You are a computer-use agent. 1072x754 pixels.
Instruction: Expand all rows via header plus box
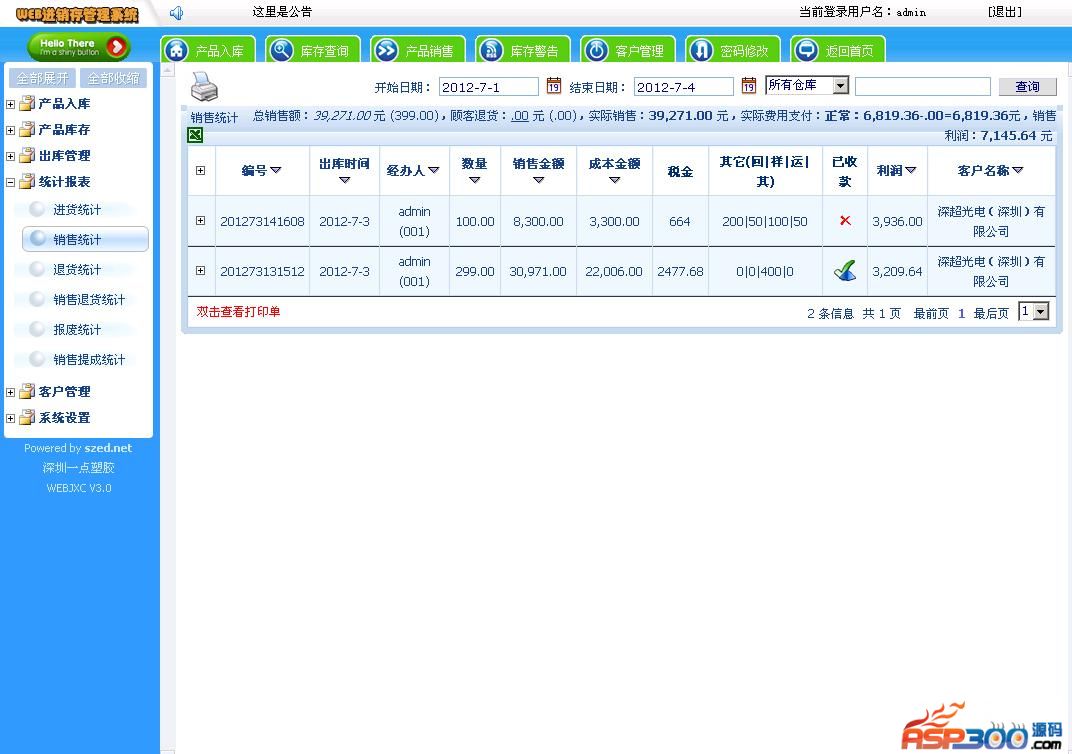click(x=200, y=170)
